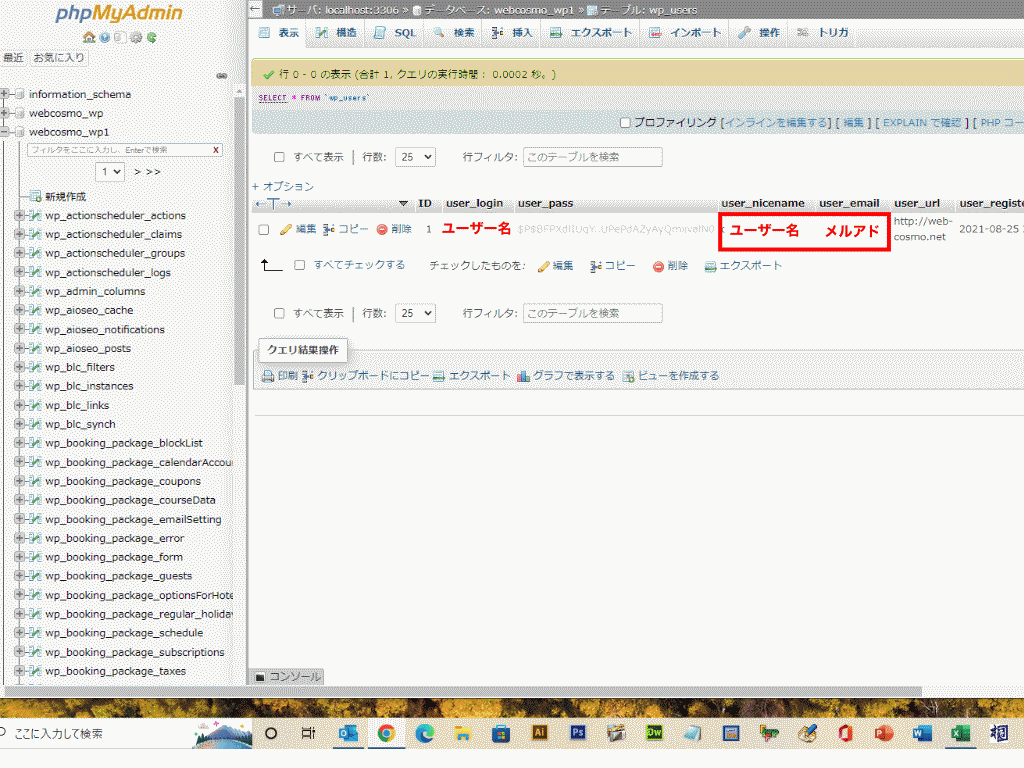The image size is (1024, 768).
Task: Open the エクスポート tab in top menu
Action: click(591, 33)
